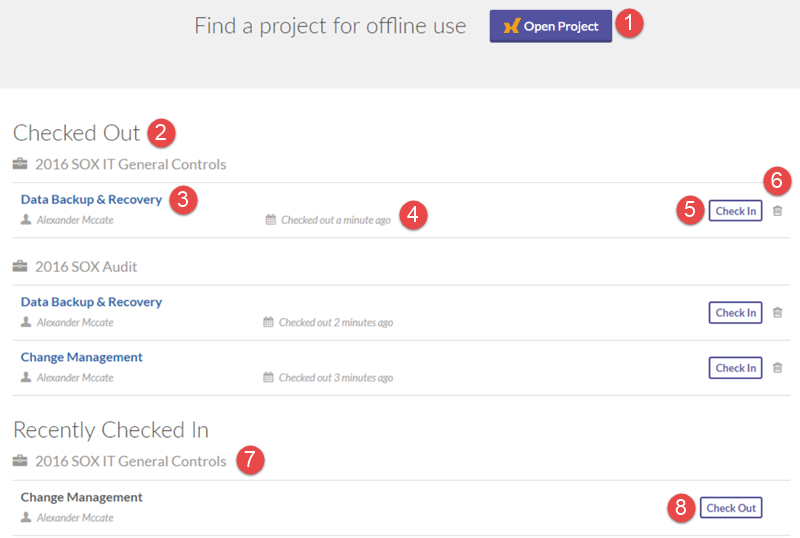800x538 pixels.
Task: Click the 'Checked out 3 minutes ago' timestamp
Action: click(335, 378)
